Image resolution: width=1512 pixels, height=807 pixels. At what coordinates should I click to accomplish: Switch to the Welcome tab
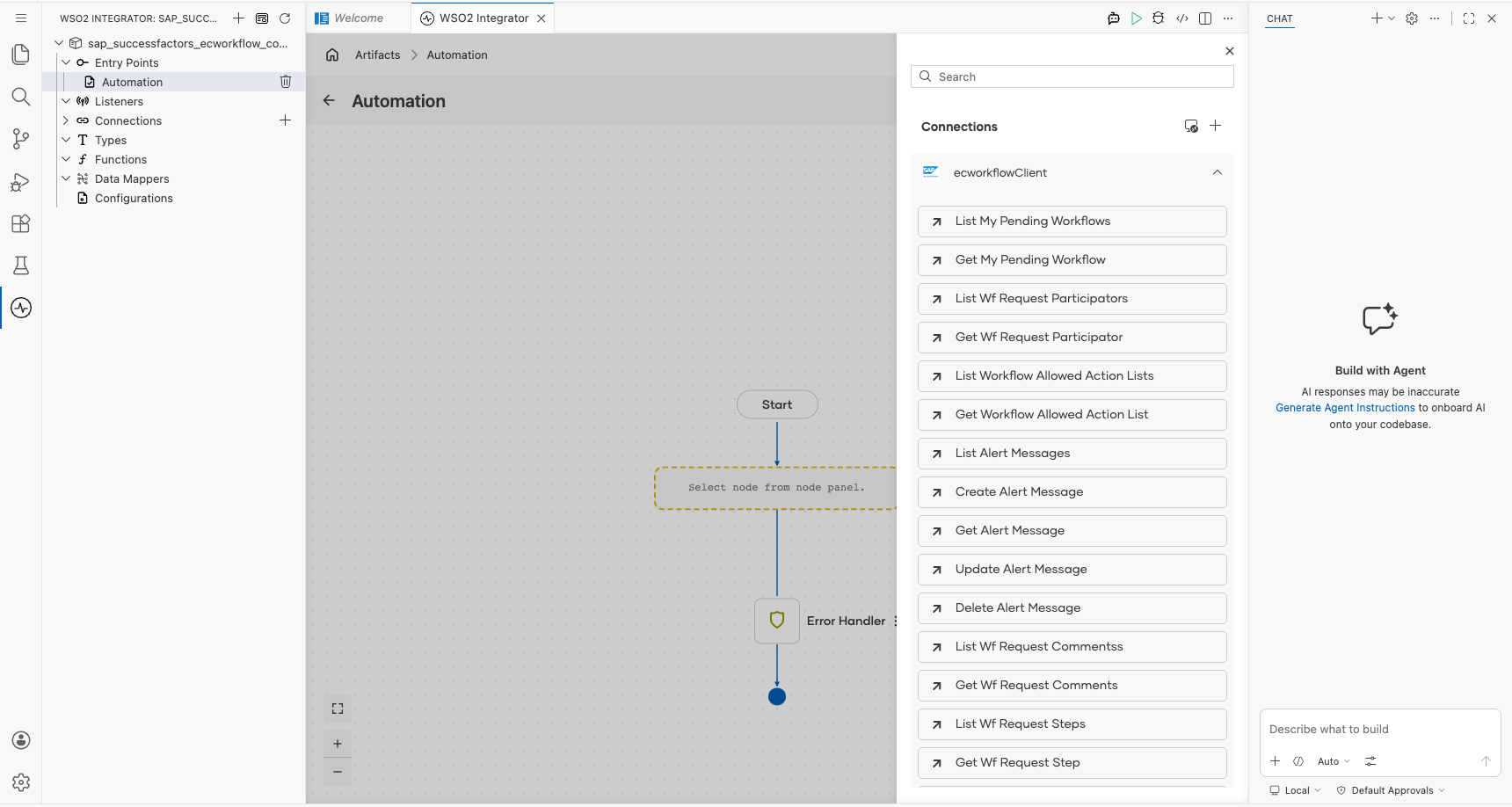click(359, 18)
